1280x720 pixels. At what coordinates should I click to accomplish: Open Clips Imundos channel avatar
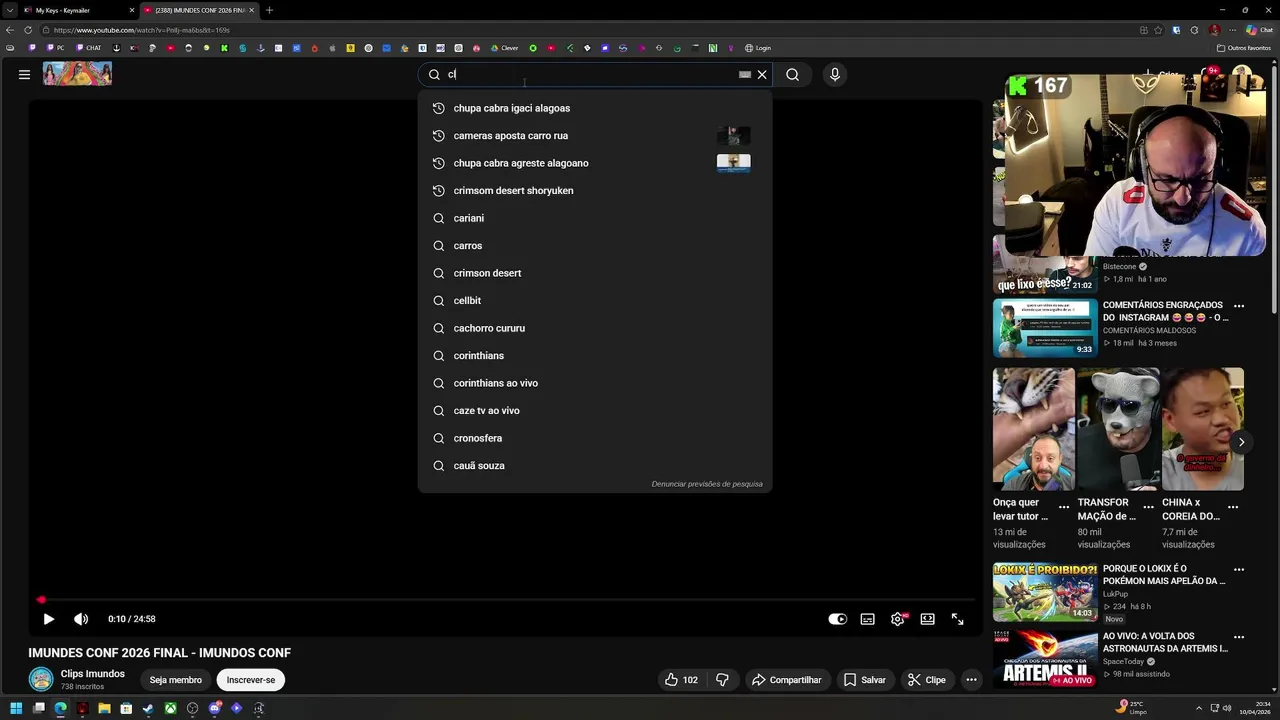41,680
